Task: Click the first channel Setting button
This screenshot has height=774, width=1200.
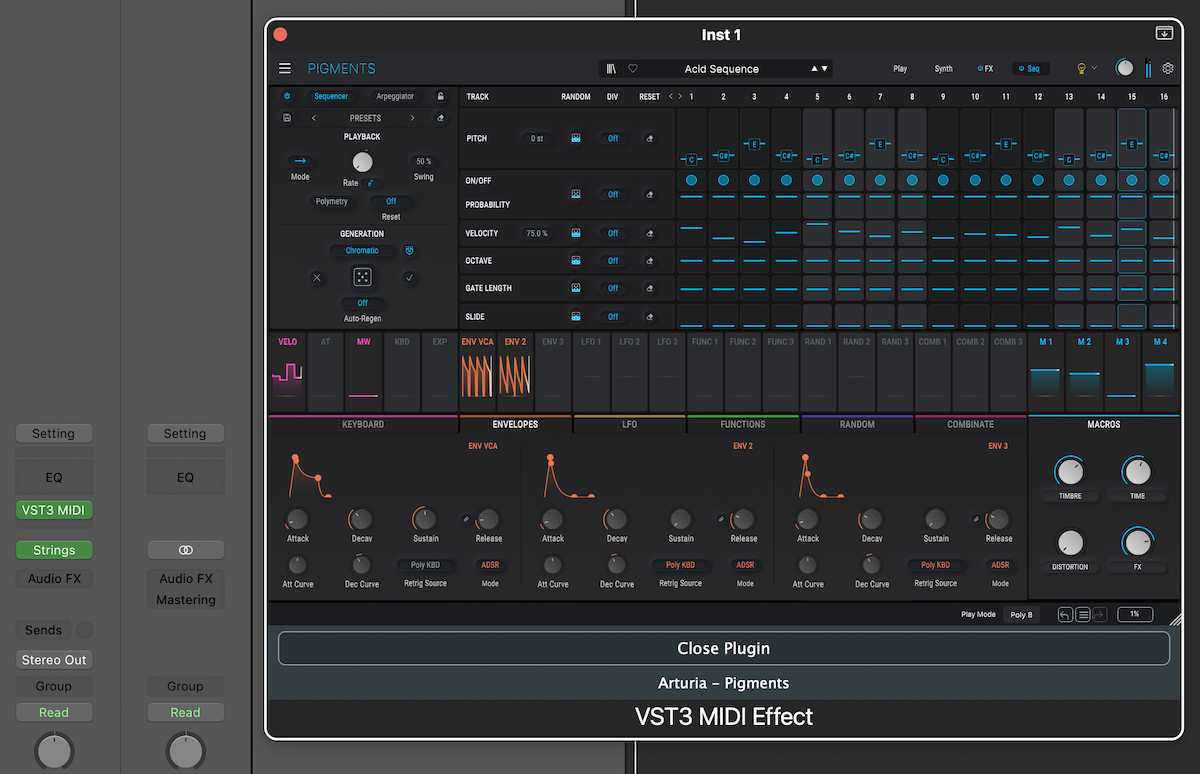Action: coord(53,434)
